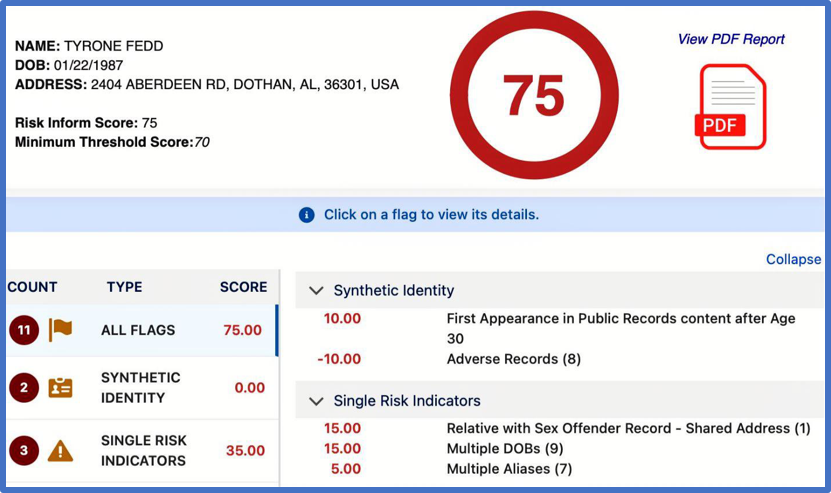Click the COUNT column header
Viewport: 831px width, 493px height.
click(x=32, y=287)
